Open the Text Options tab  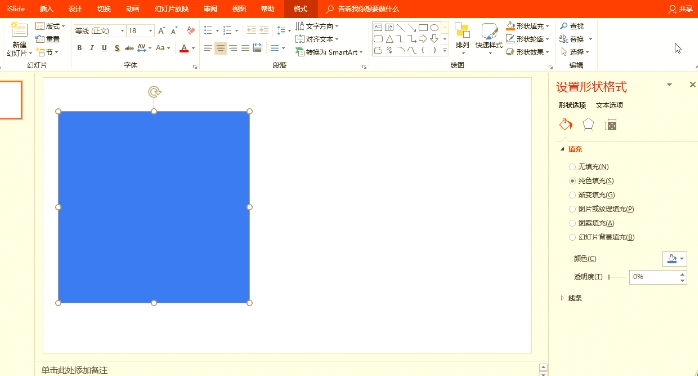coord(609,105)
